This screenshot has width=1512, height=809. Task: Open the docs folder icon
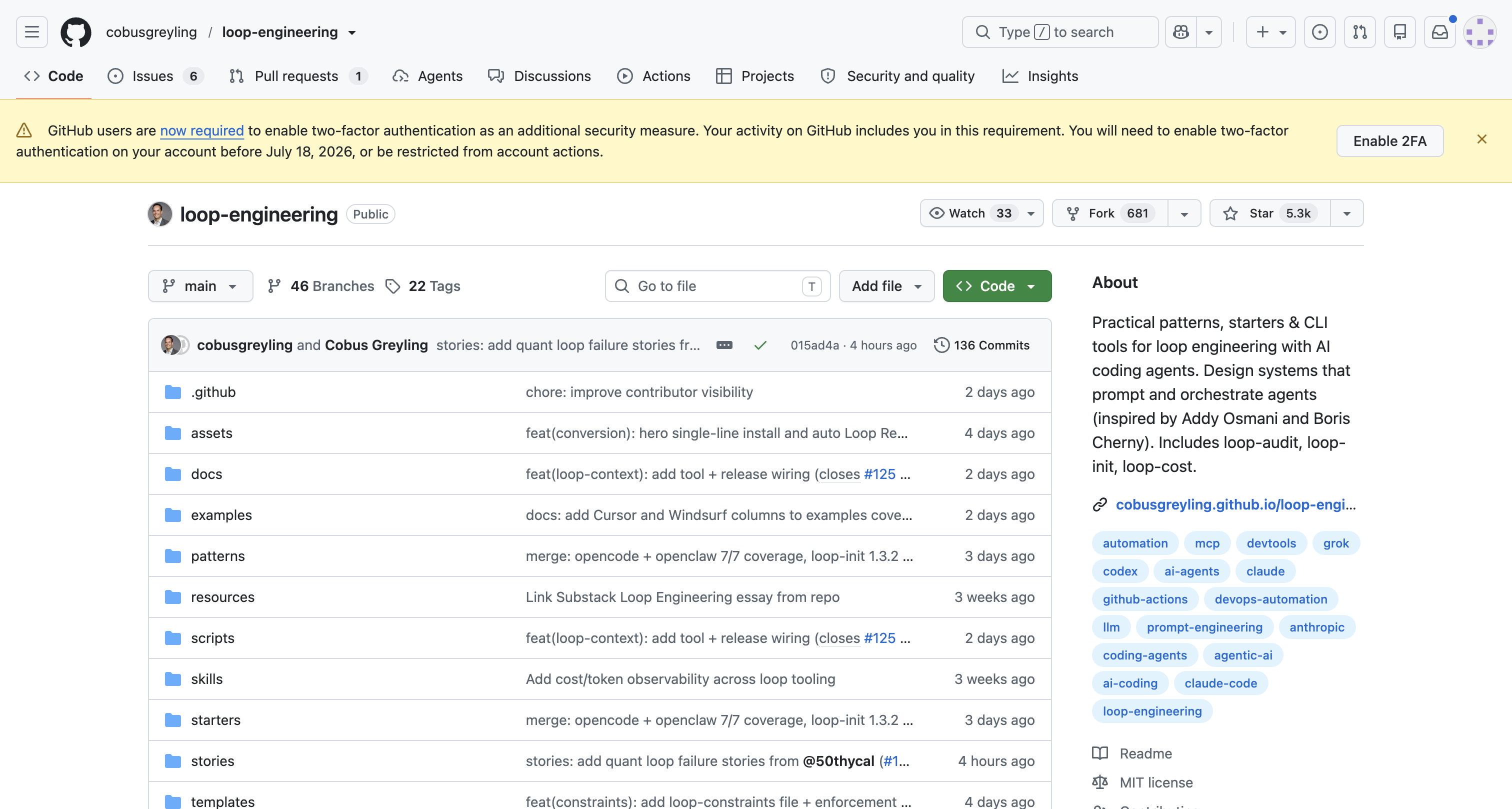click(172, 474)
